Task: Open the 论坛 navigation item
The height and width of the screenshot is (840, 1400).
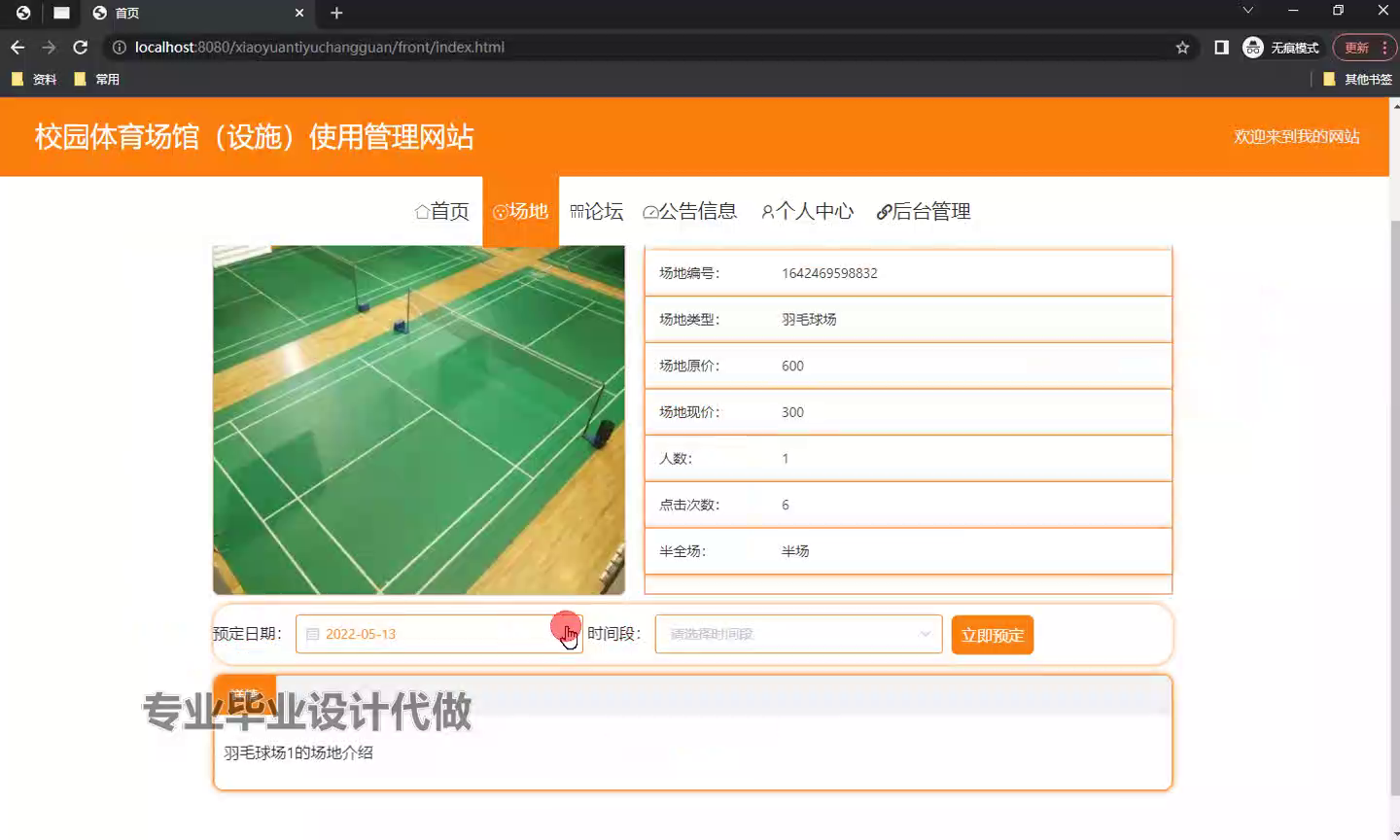Action: [x=596, y=211]
